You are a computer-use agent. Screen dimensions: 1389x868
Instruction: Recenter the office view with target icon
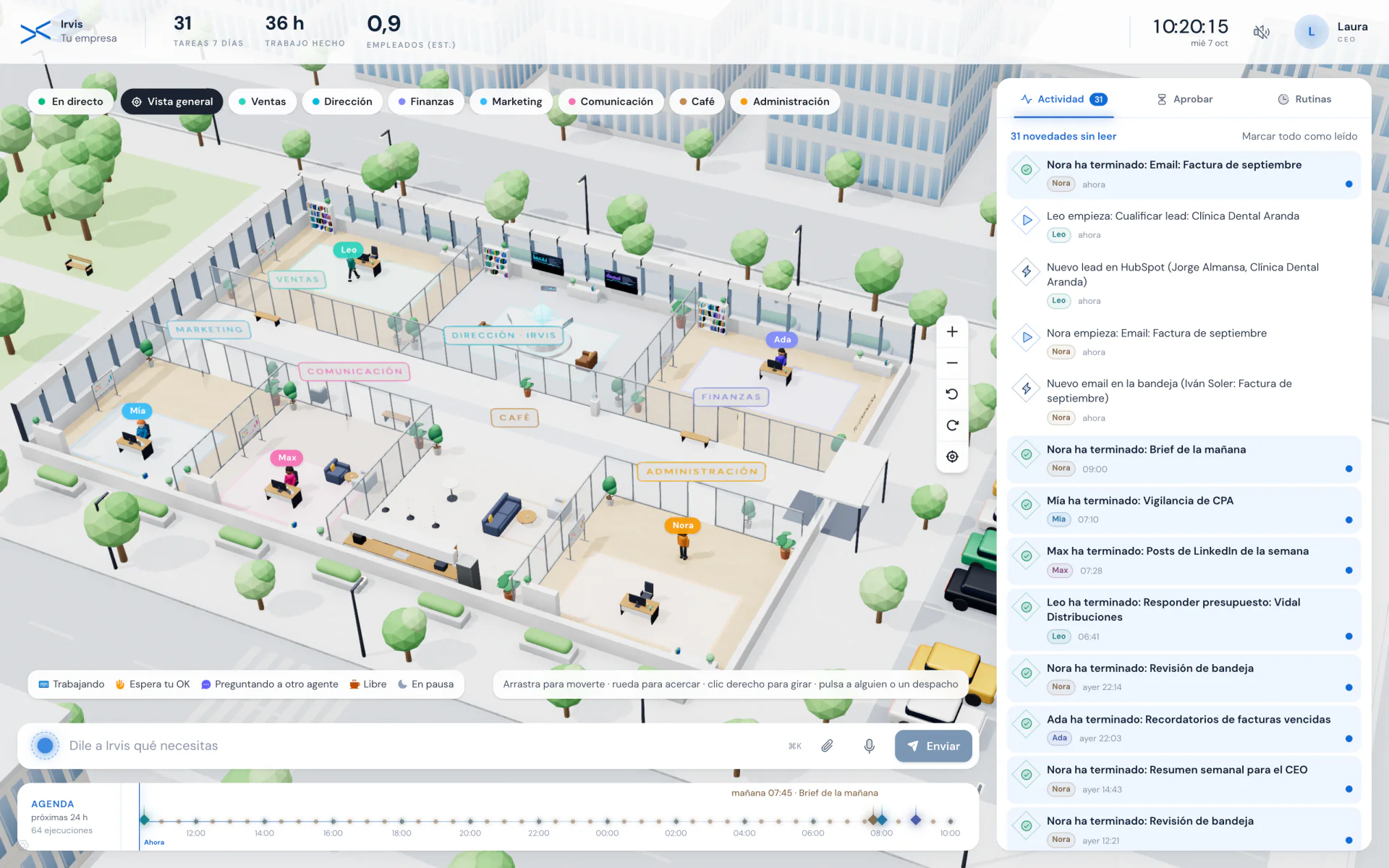tap(952, 456)
